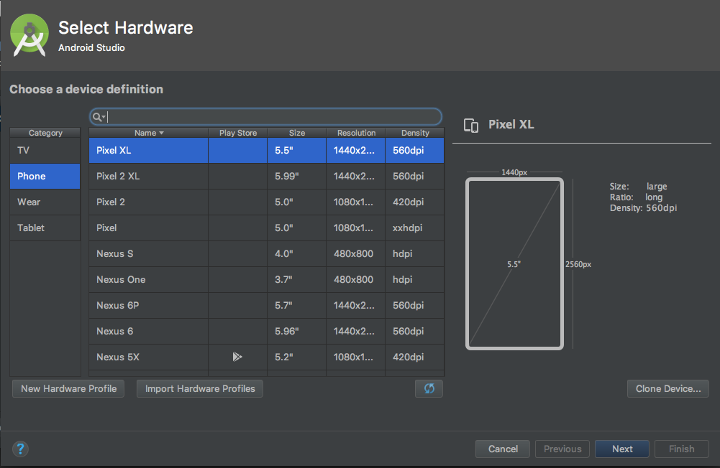
Task: Select the Nexus S device row
Action: 266,254
